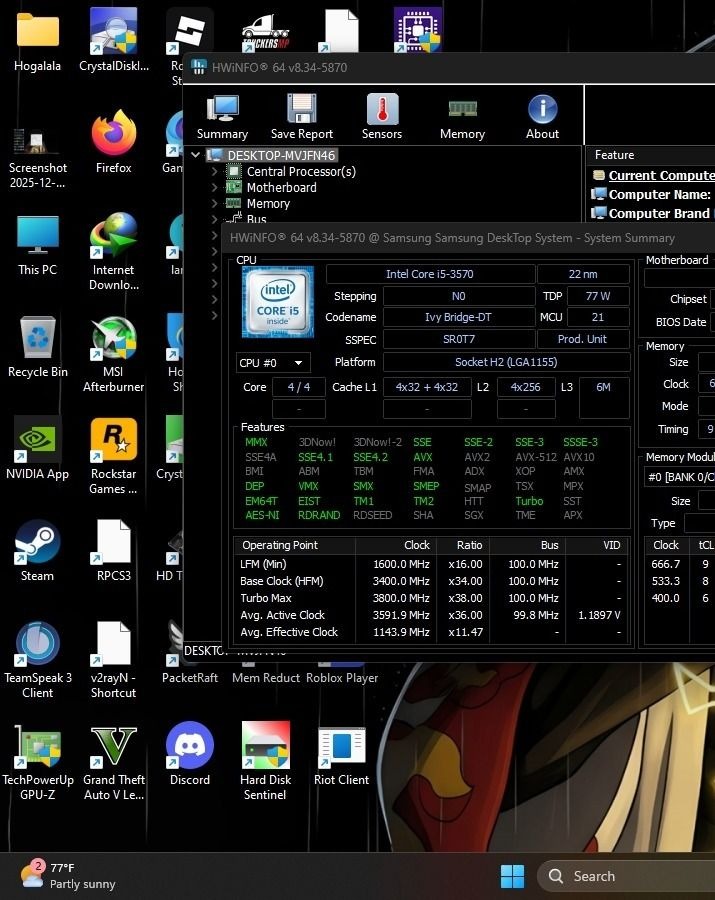This screenshot has width=715, height=900.
Task: Open the Hogalala folder on desktop
Action: (37, 40)
